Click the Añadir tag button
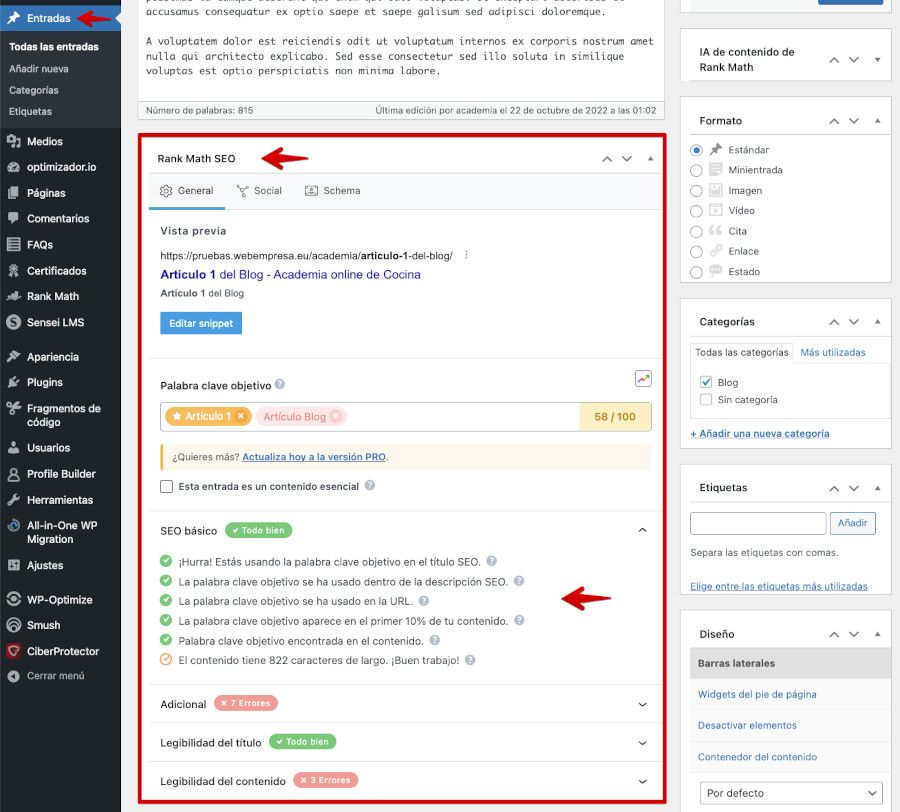Screen dimensions: 900x812 coord(852,523)
